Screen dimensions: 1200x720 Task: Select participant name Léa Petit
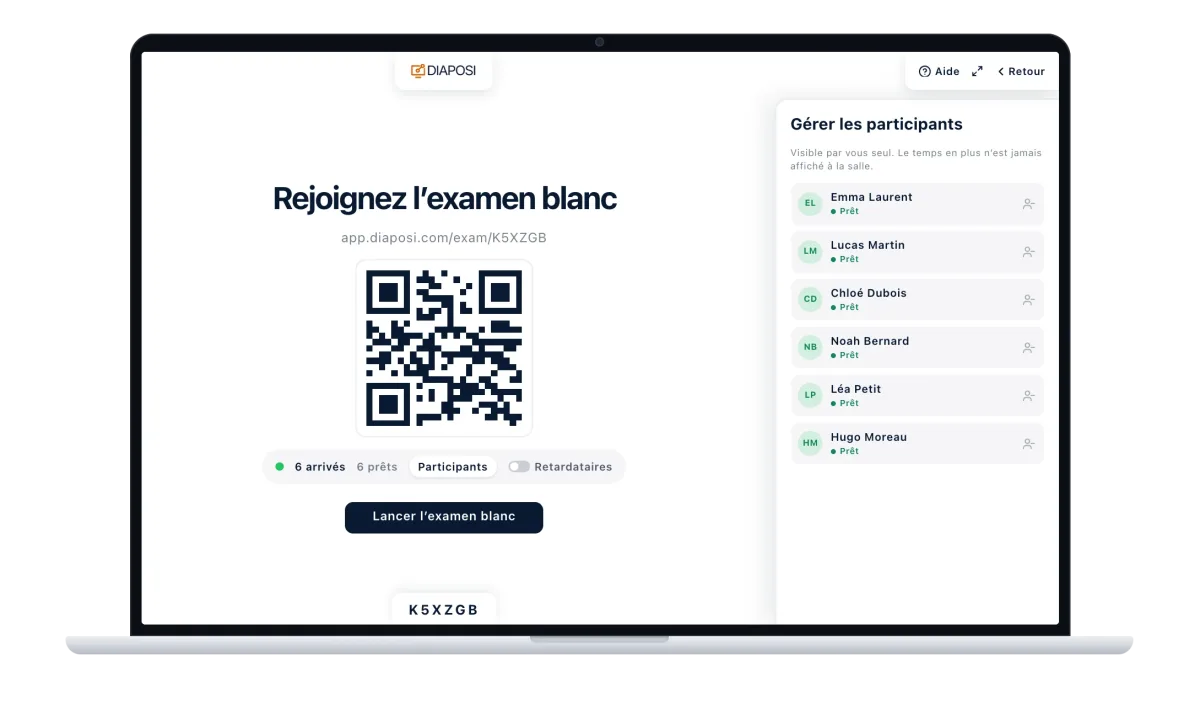[855, 389]
